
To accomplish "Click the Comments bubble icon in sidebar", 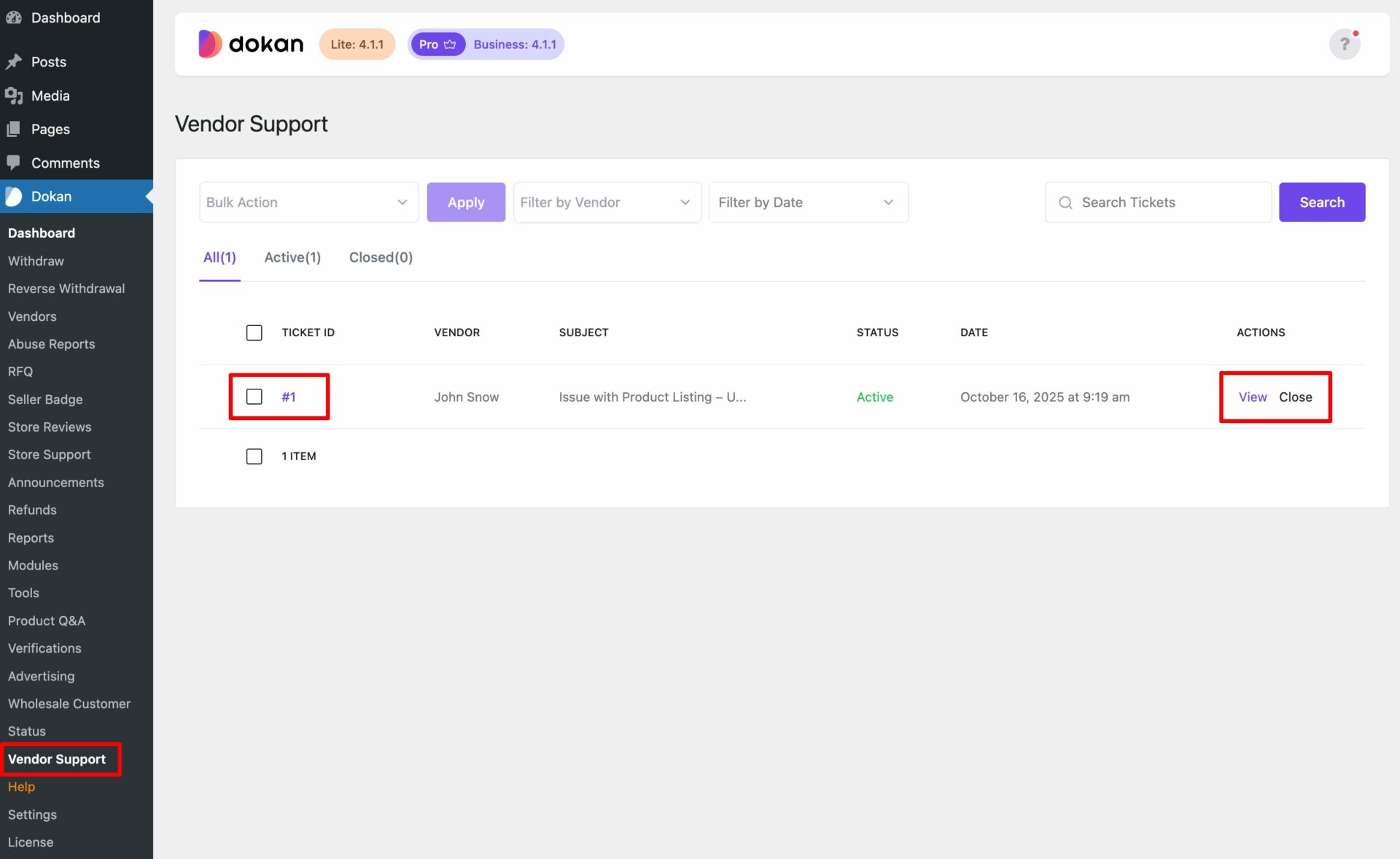I will click(x=14, y=163).
